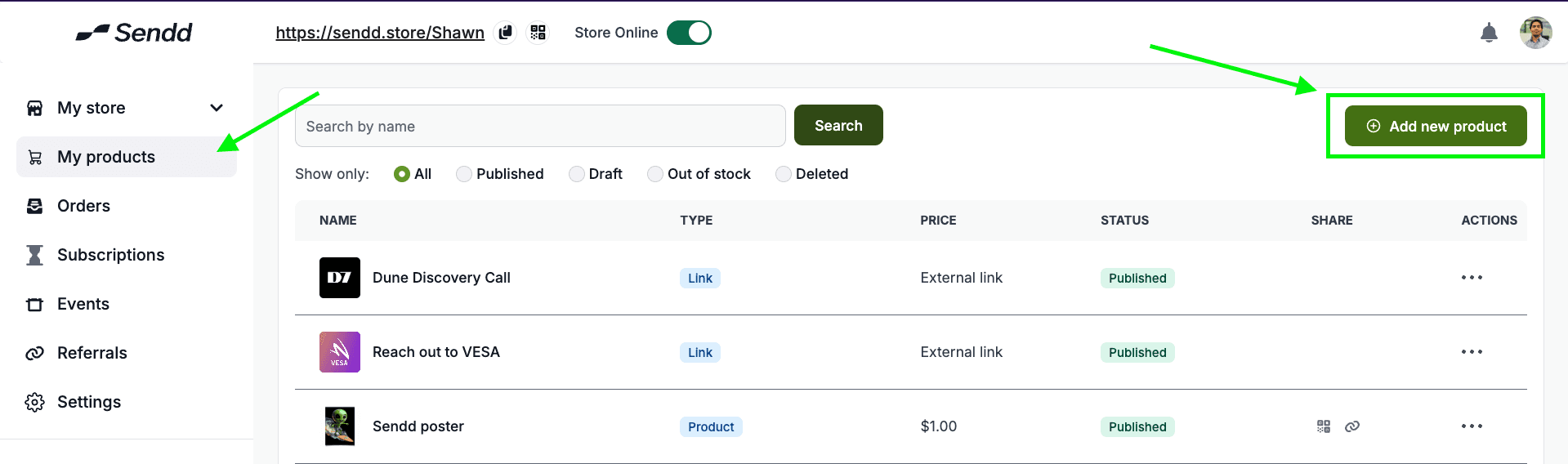The image size is (1568, 464).
Task: Toggle the Store Online switch
Action: click(x=689, y=33)
